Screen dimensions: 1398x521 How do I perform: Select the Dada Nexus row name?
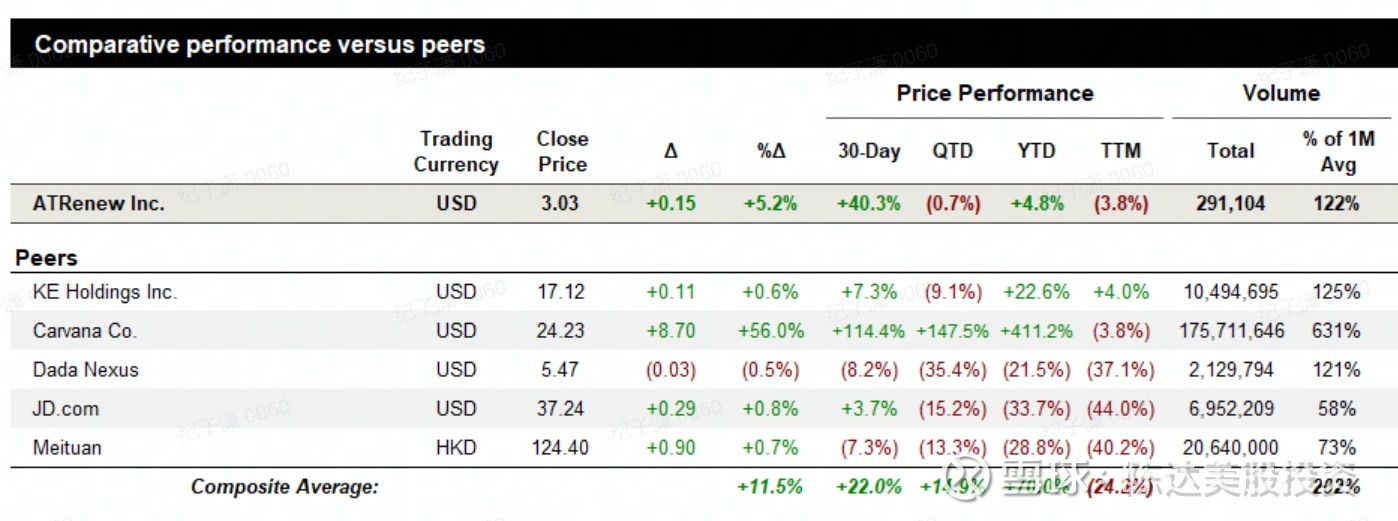pos(86,370)
